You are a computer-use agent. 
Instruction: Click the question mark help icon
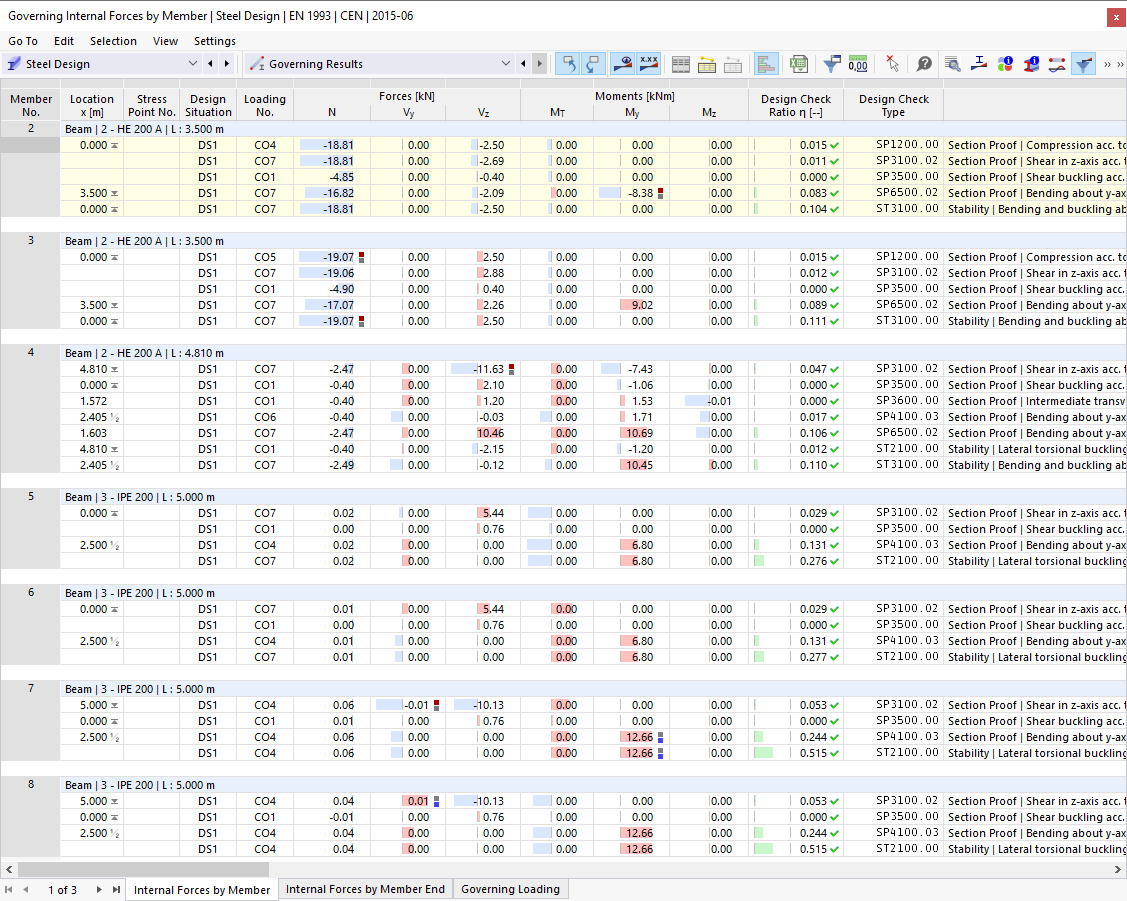coord(923,63)
